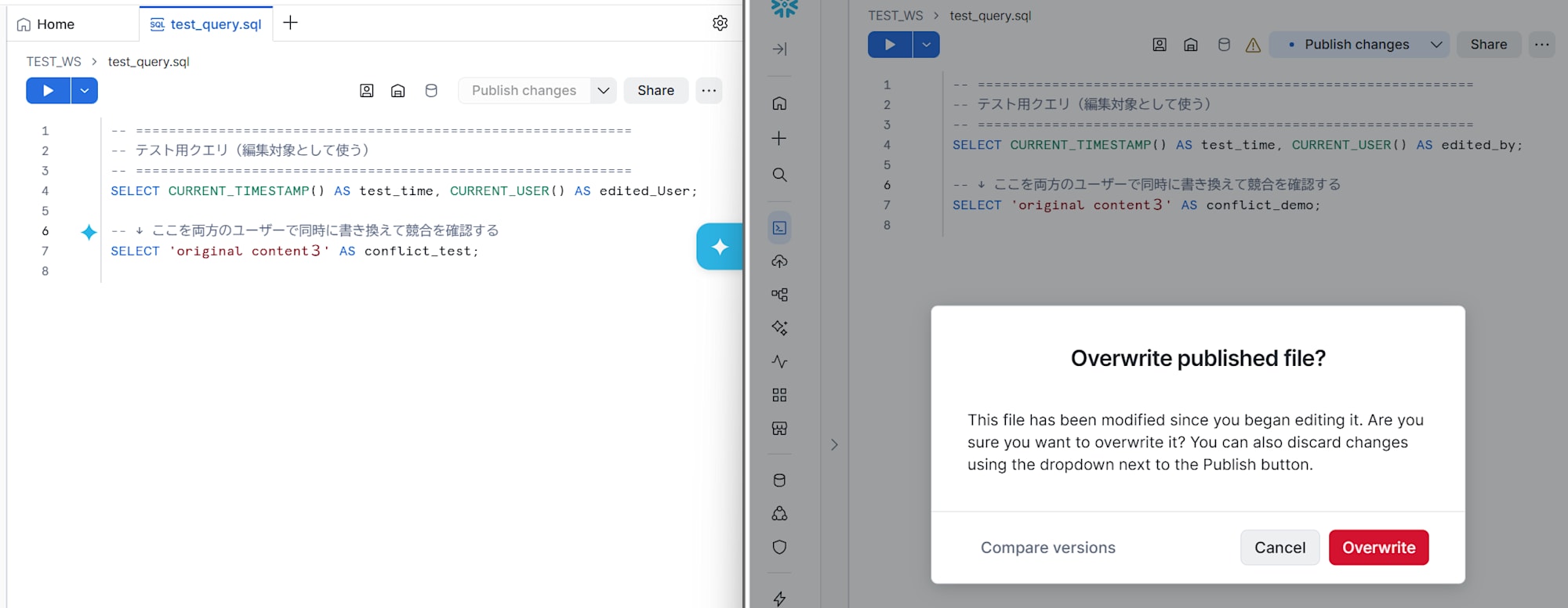Open the cloud upload Ingestion icon
The width and height of the screenshot is (1568, 608).
[x=779, y=262]
